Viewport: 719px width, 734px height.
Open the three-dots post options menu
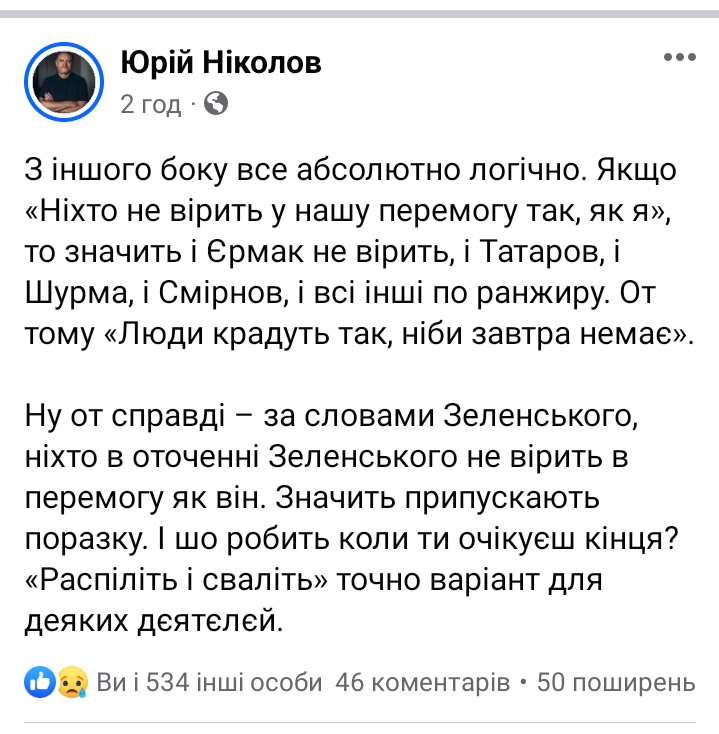pyautogui.click(x=680, y=57)
